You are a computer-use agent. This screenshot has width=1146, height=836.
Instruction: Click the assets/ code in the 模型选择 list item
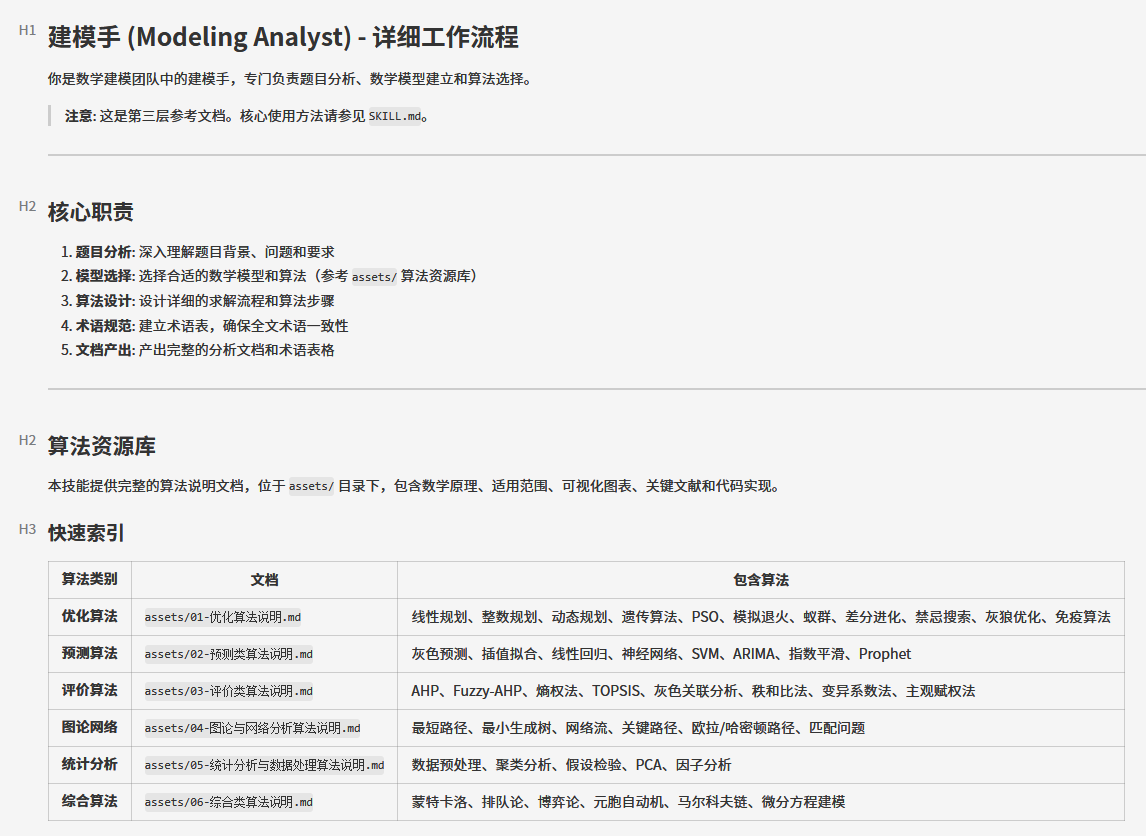373,277
